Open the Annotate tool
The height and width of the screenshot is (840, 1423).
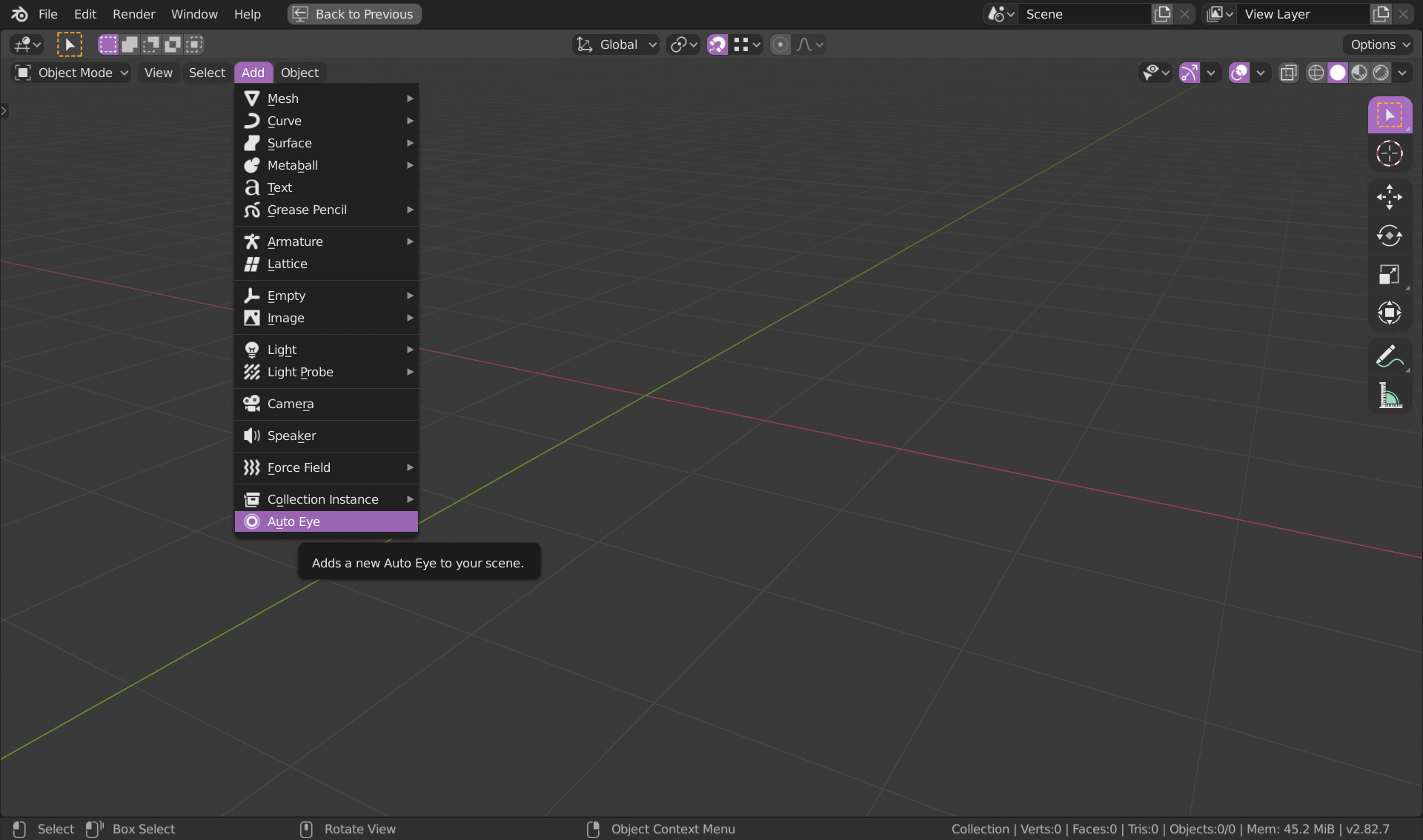tap(1390, 356)
